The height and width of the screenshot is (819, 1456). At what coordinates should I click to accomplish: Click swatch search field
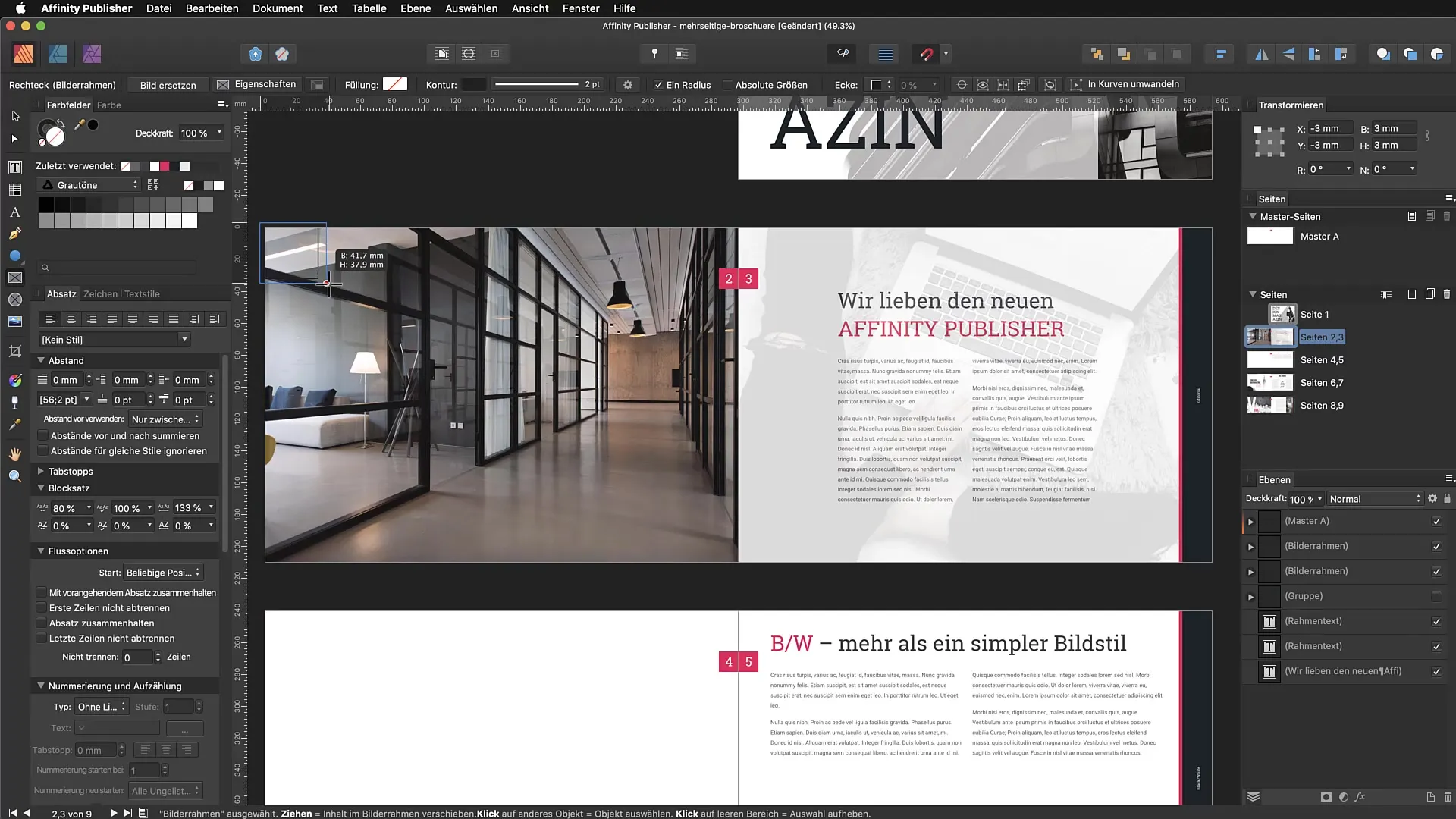click(118, 268)
